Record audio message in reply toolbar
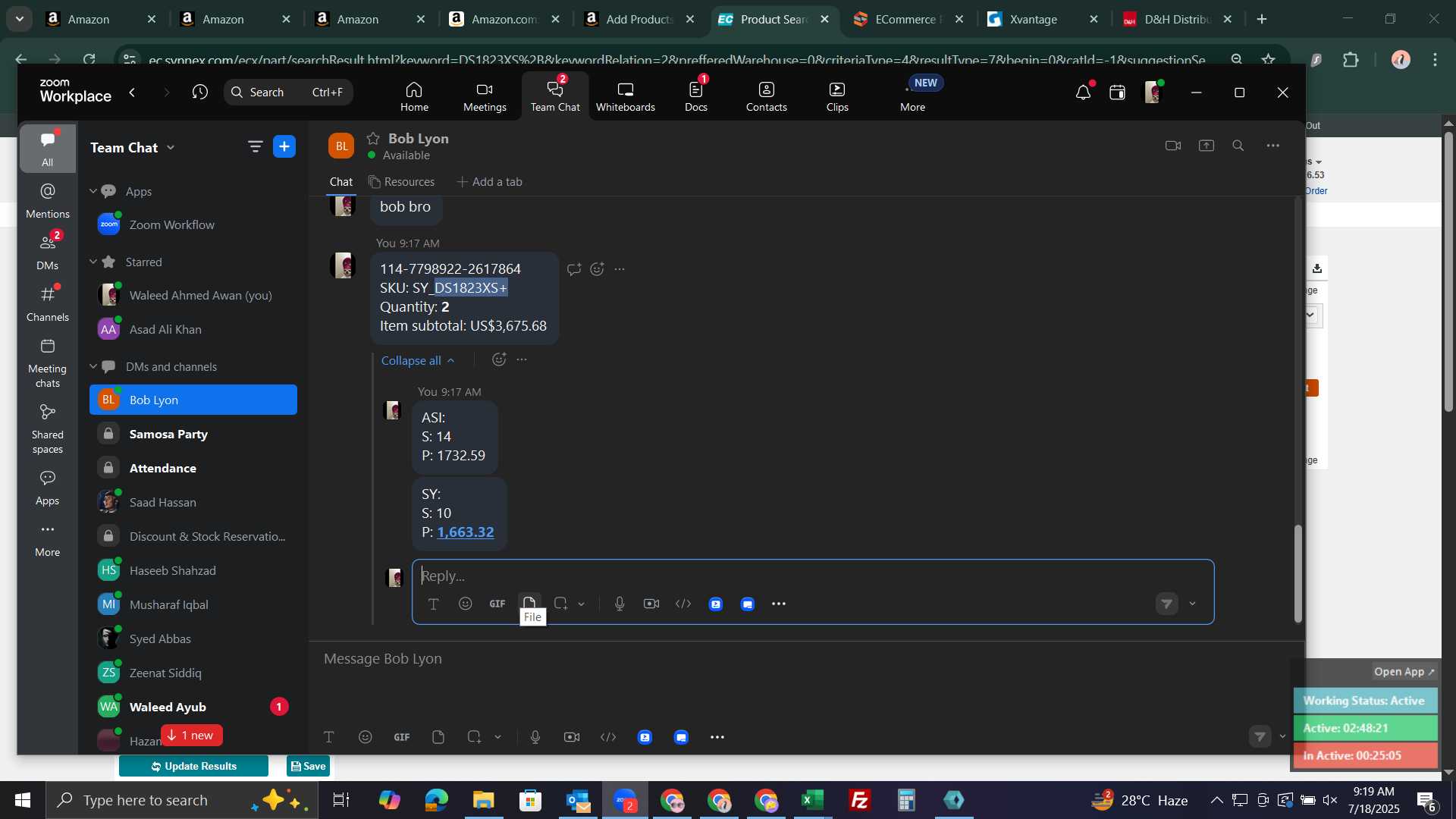The width and height of the screenshot is (1456, 819). click(619, 604)
